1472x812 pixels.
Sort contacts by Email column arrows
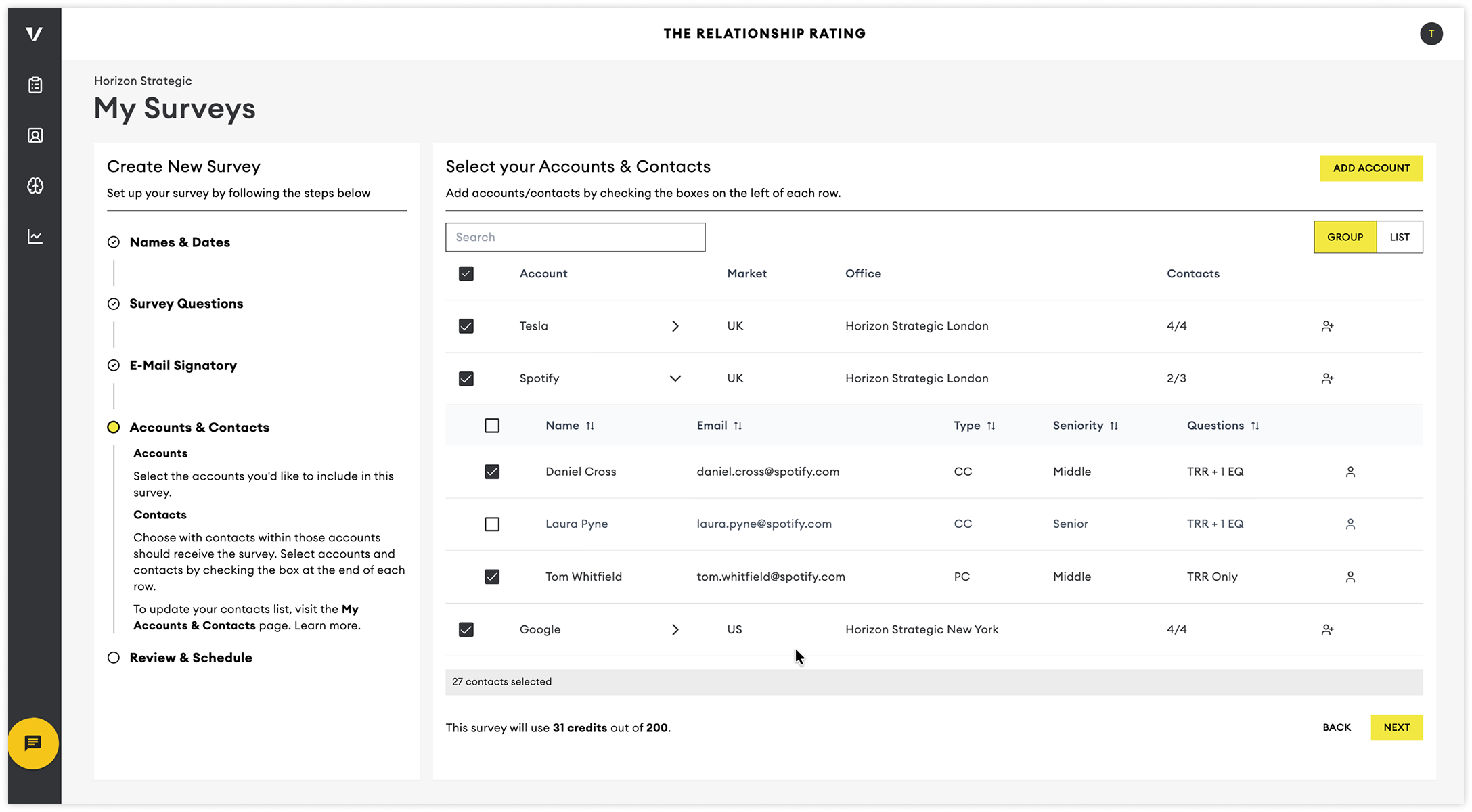click(738, 426)
